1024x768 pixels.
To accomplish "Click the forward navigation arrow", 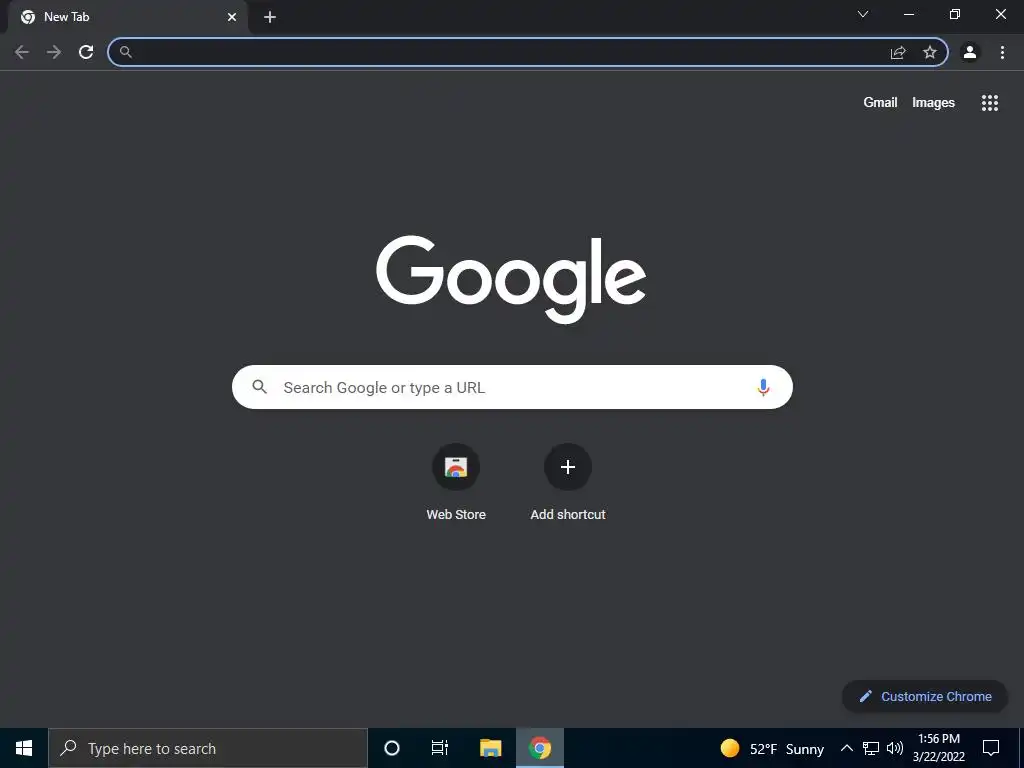I will [x=54, y=52].
